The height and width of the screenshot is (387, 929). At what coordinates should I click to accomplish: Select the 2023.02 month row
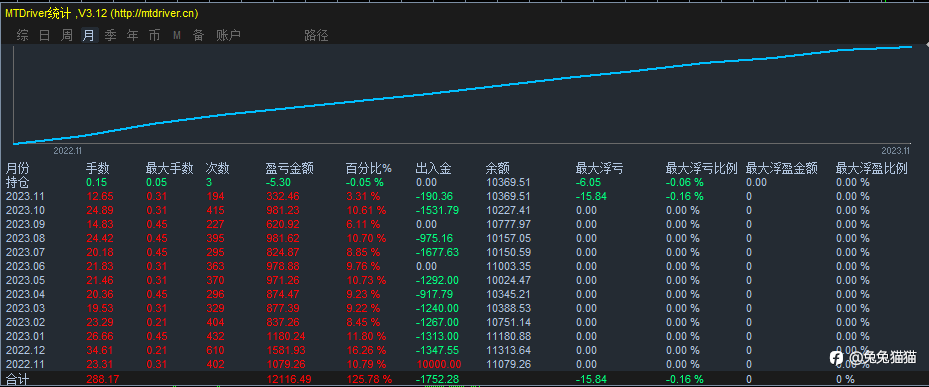pyautogui.click(x=464, y=322)
